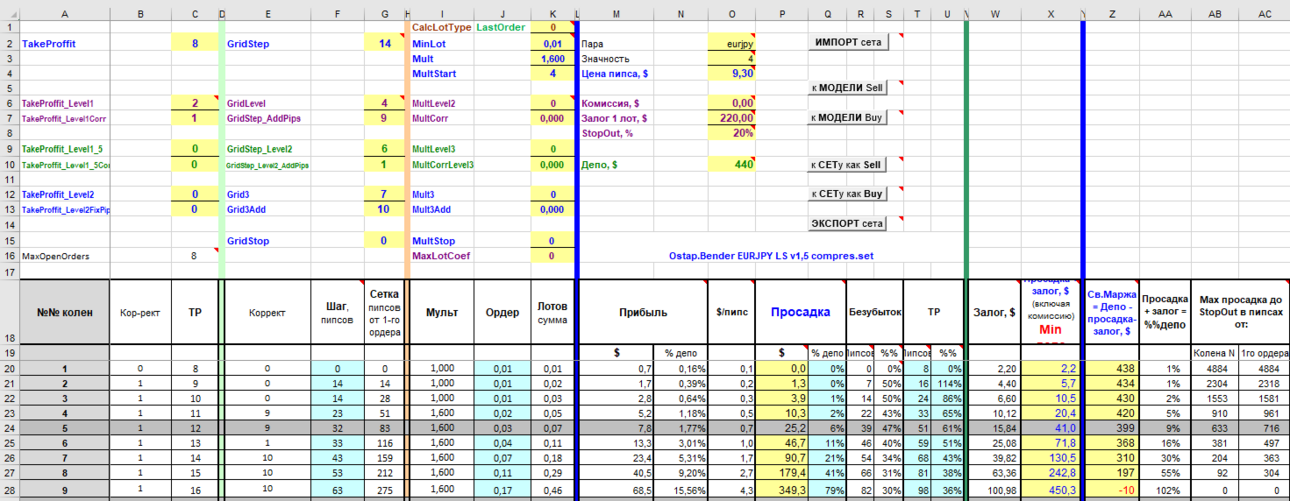
Task: Click the LastOrder label
Action: [x=500, y=28]
